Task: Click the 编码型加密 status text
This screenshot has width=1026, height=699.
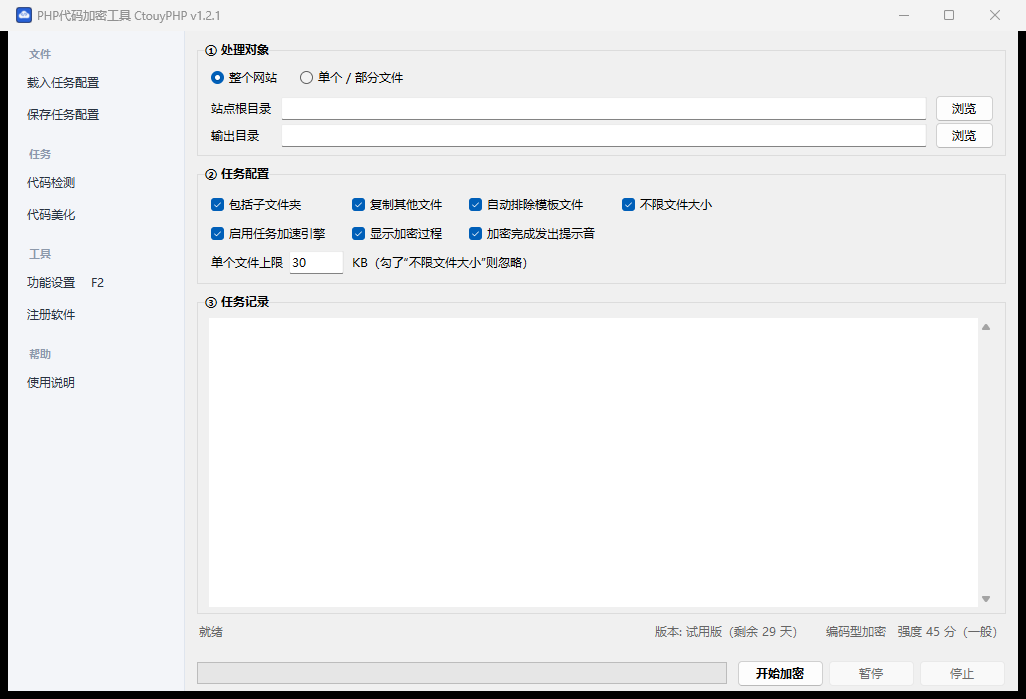Action: [x=855, y=632]
